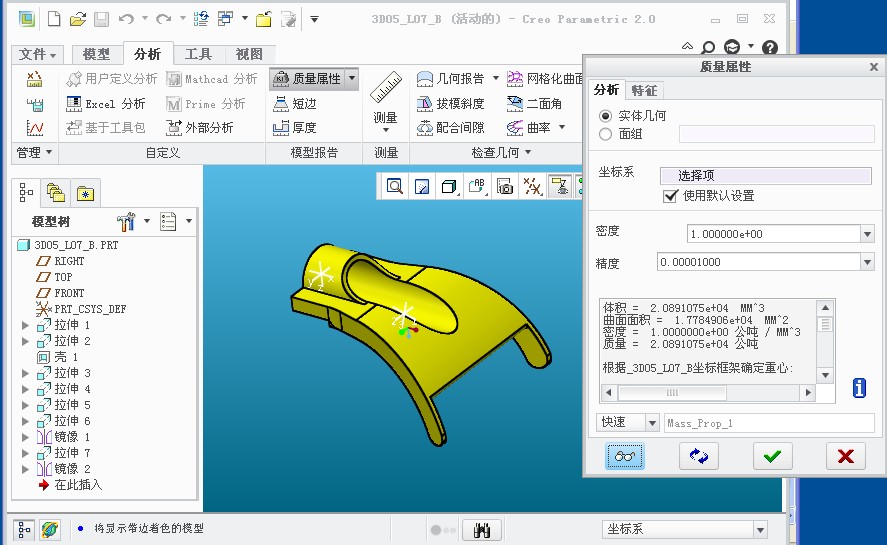The height and width of the screenshot is (545, 887).
Task: Click the Draft (拔模斜度) analysis icon
Action: 425,103
